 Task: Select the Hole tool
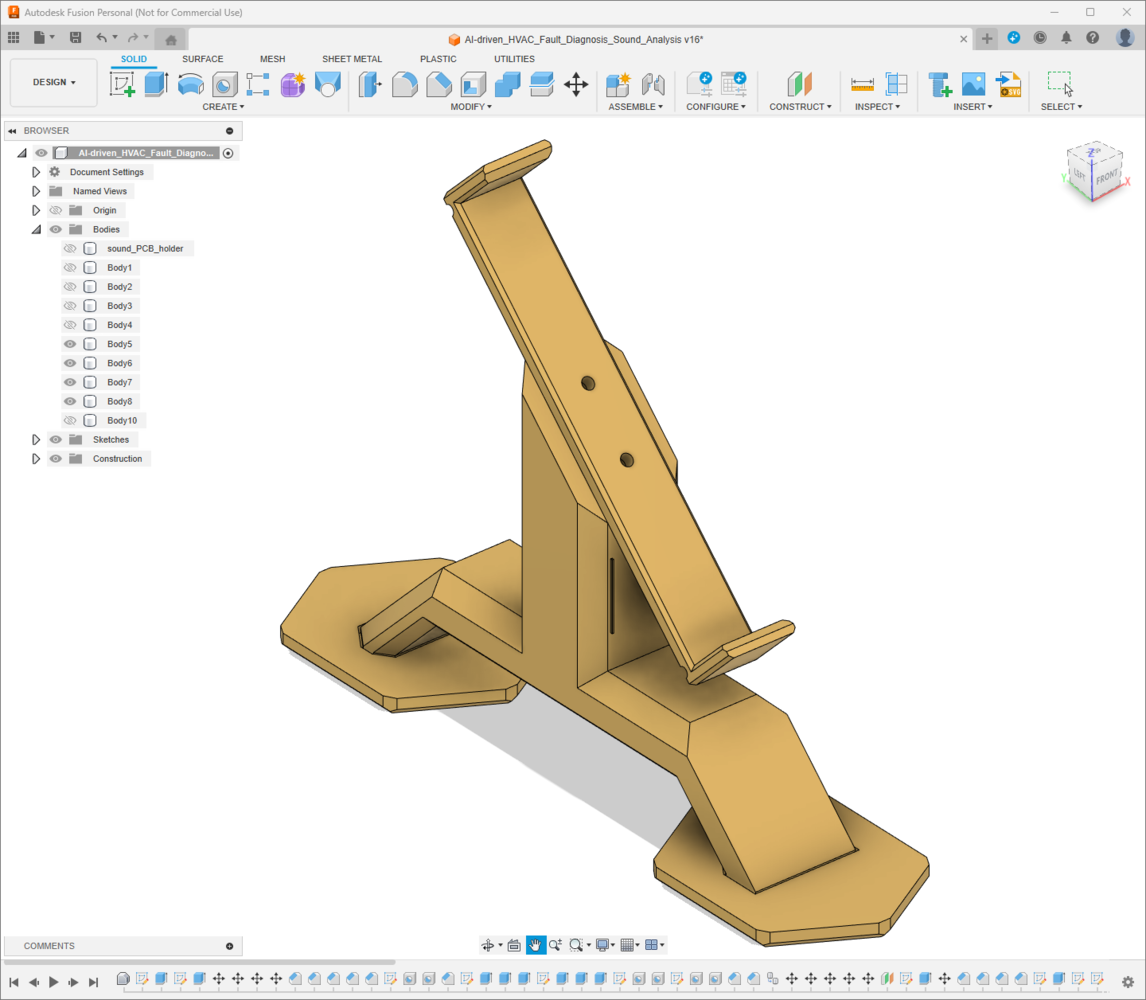[224, 84]
